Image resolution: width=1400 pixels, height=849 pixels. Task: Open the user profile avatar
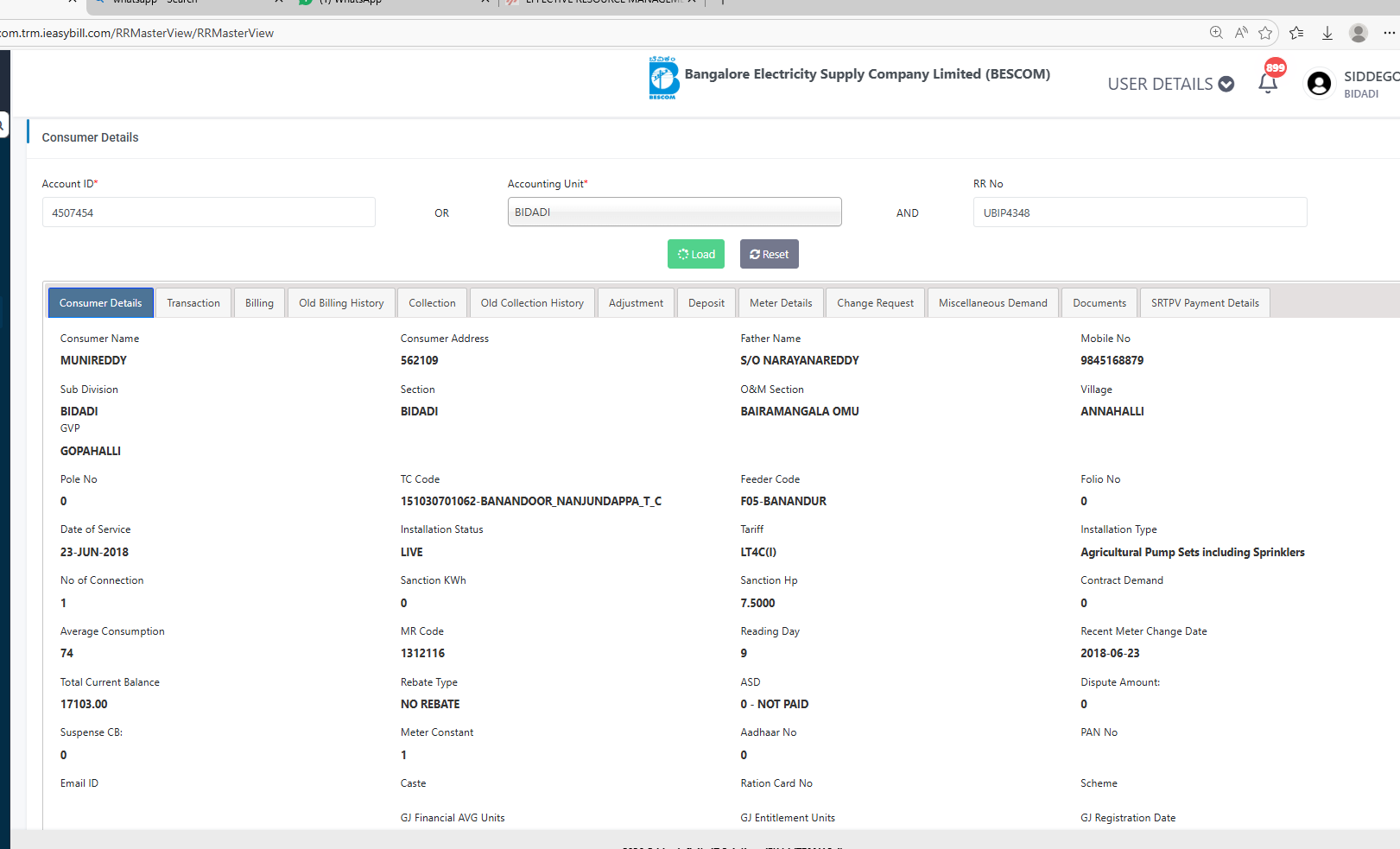1319,84
